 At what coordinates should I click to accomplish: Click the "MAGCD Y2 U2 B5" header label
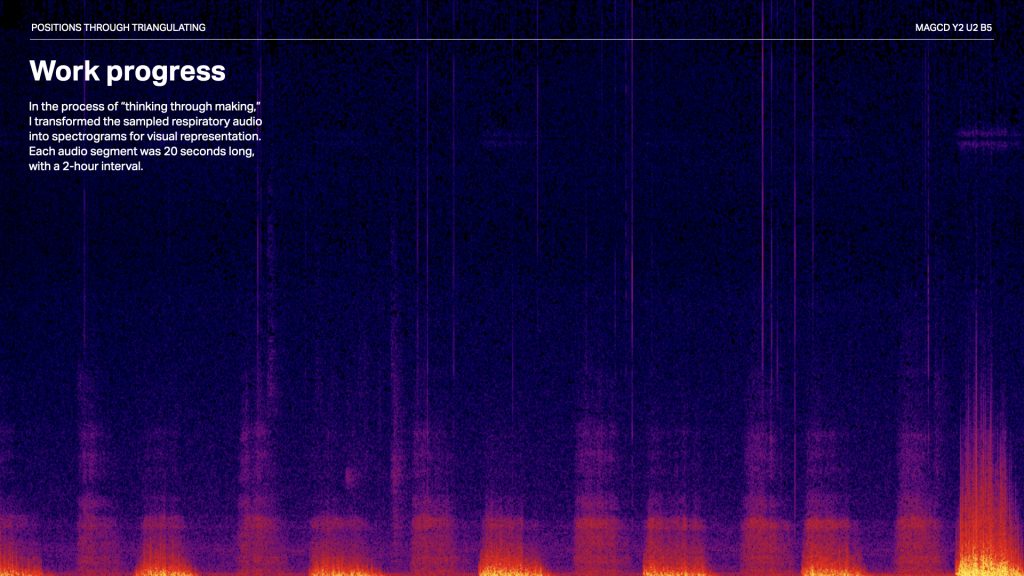953,28
